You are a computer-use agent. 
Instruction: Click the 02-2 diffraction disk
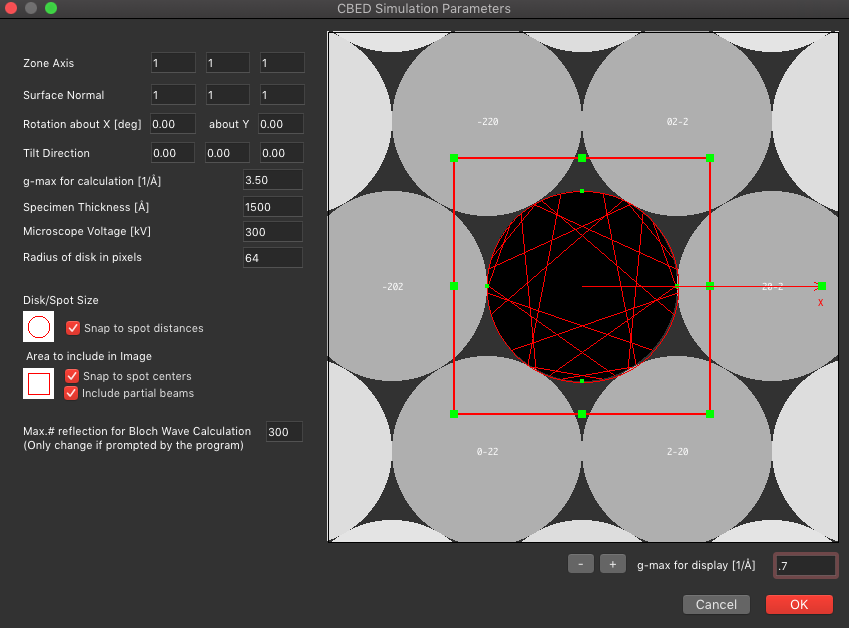point(677,122)
